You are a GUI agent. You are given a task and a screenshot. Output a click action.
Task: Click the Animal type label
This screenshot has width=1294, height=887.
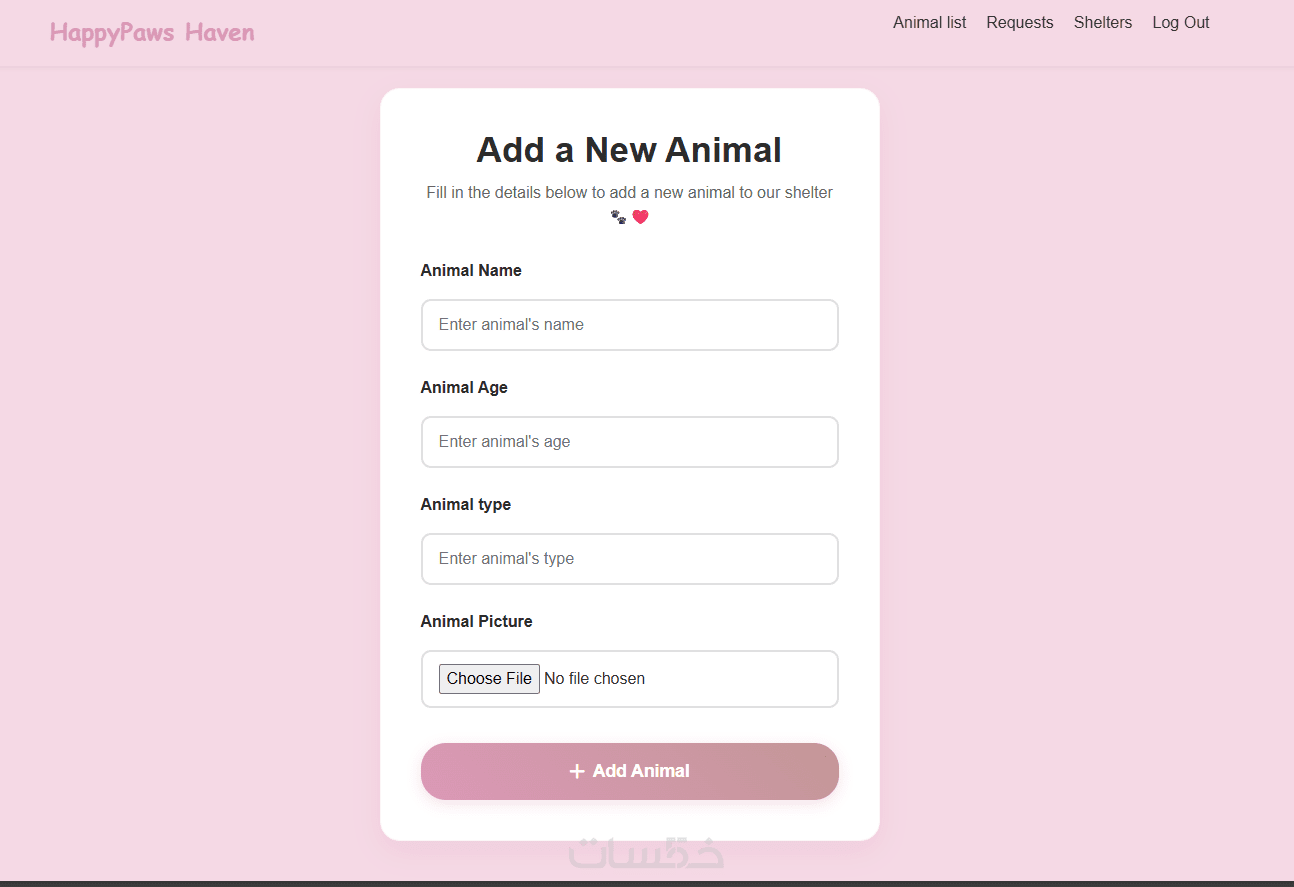coord(466,505)
